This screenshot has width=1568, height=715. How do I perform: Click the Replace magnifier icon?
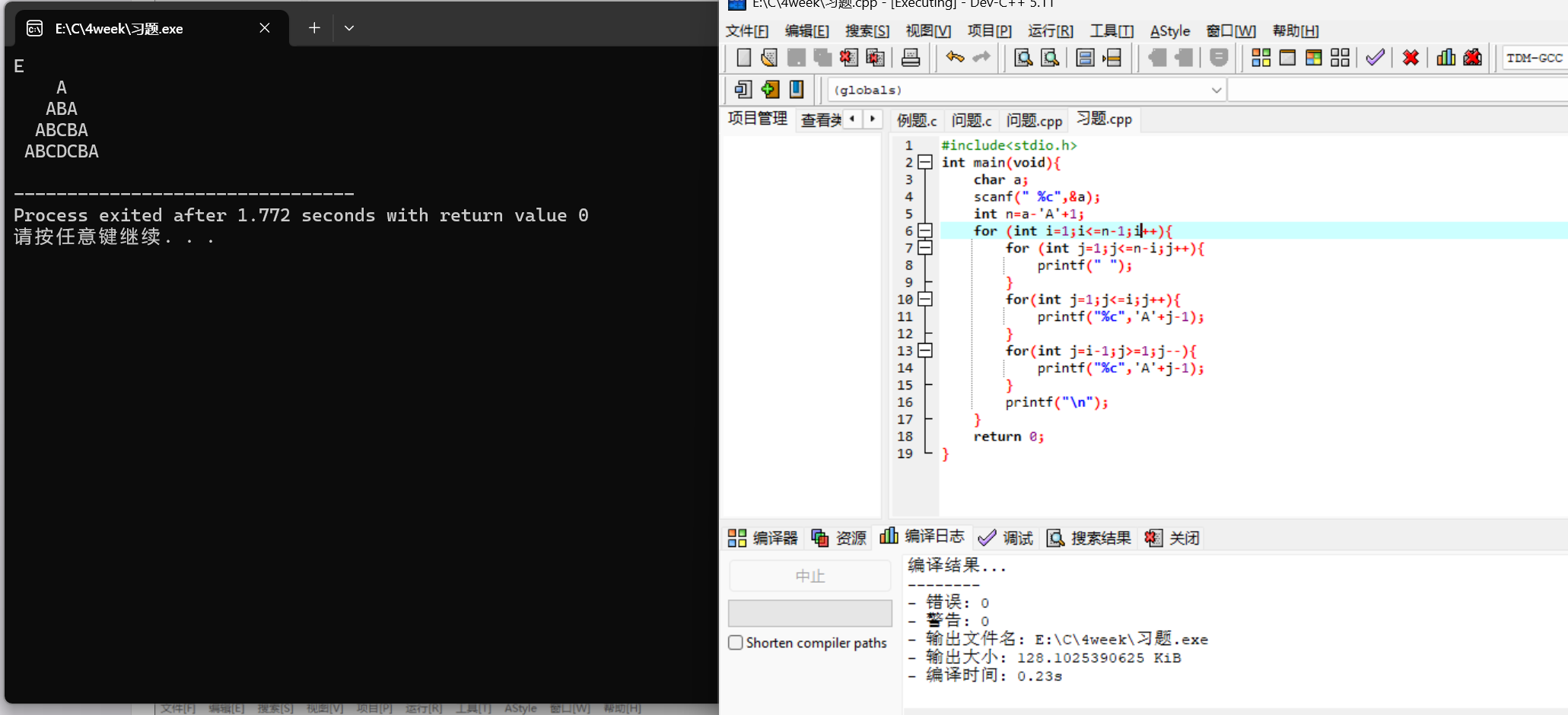[x=1051, y=58]
